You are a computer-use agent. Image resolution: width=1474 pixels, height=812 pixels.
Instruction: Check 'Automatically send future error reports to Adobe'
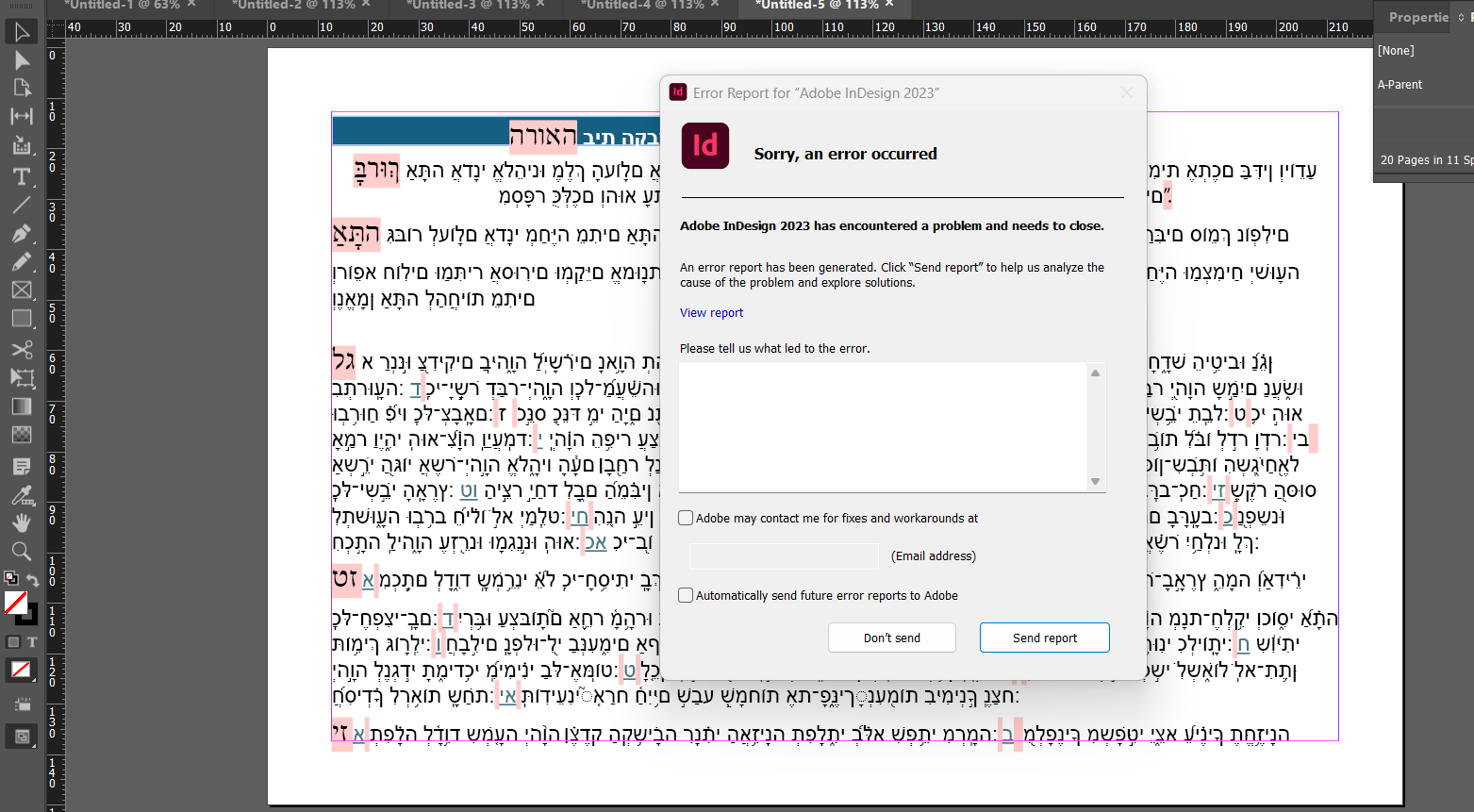685,595
